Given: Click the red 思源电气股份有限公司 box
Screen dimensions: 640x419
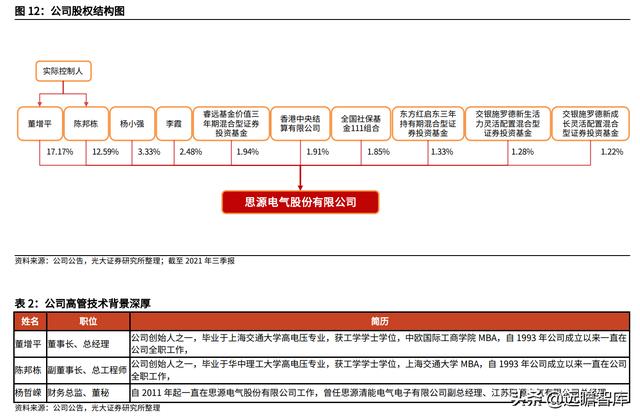Looking at the screenshot, I should click(x=300, y=202).
